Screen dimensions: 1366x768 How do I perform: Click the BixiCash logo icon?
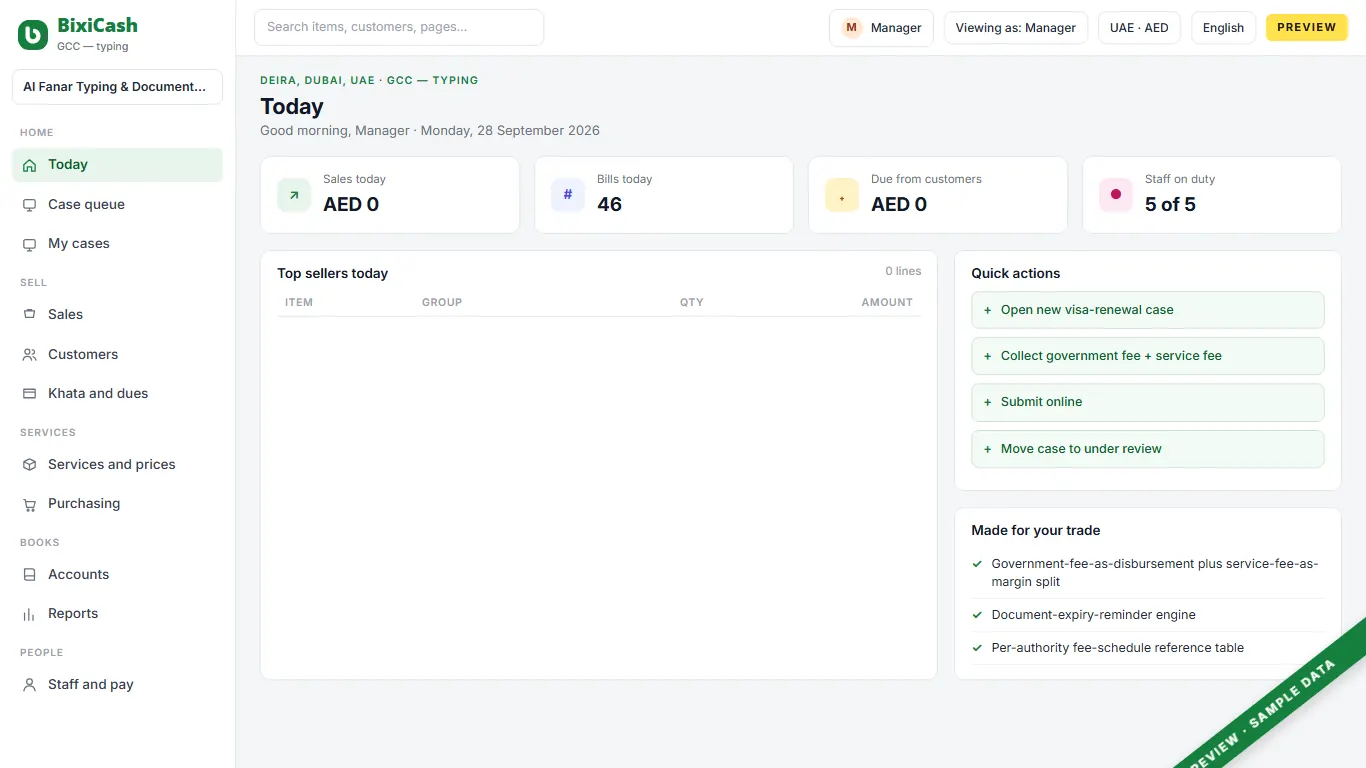tap(33, 35)
